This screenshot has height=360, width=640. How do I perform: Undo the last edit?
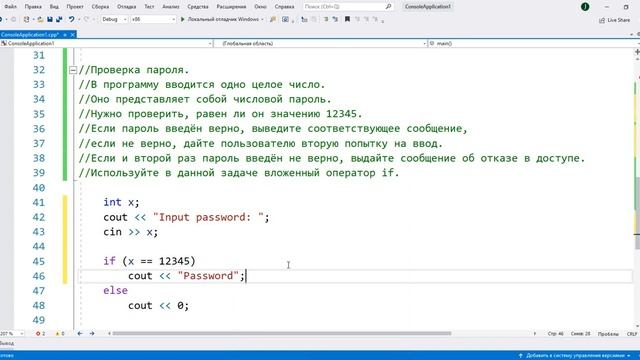tap(71, 19)
